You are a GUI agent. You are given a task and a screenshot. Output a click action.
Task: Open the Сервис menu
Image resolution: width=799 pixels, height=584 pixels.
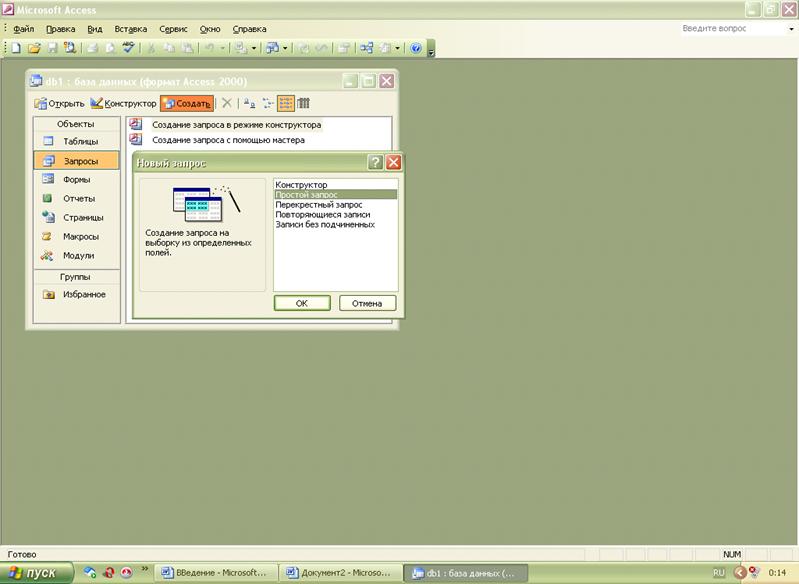tap(173, 29)
